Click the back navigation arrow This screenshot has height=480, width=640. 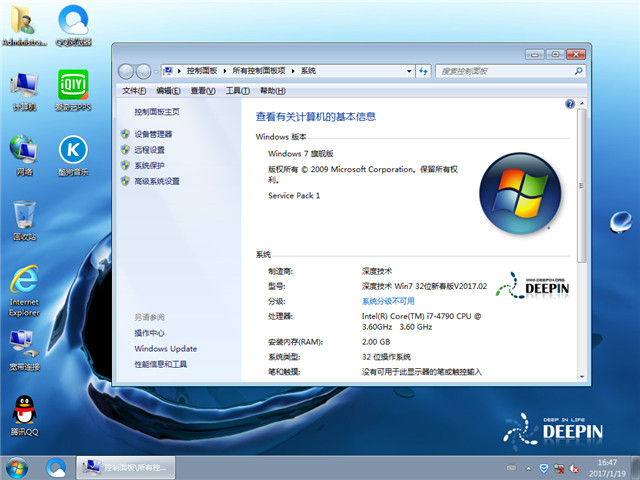126,72
